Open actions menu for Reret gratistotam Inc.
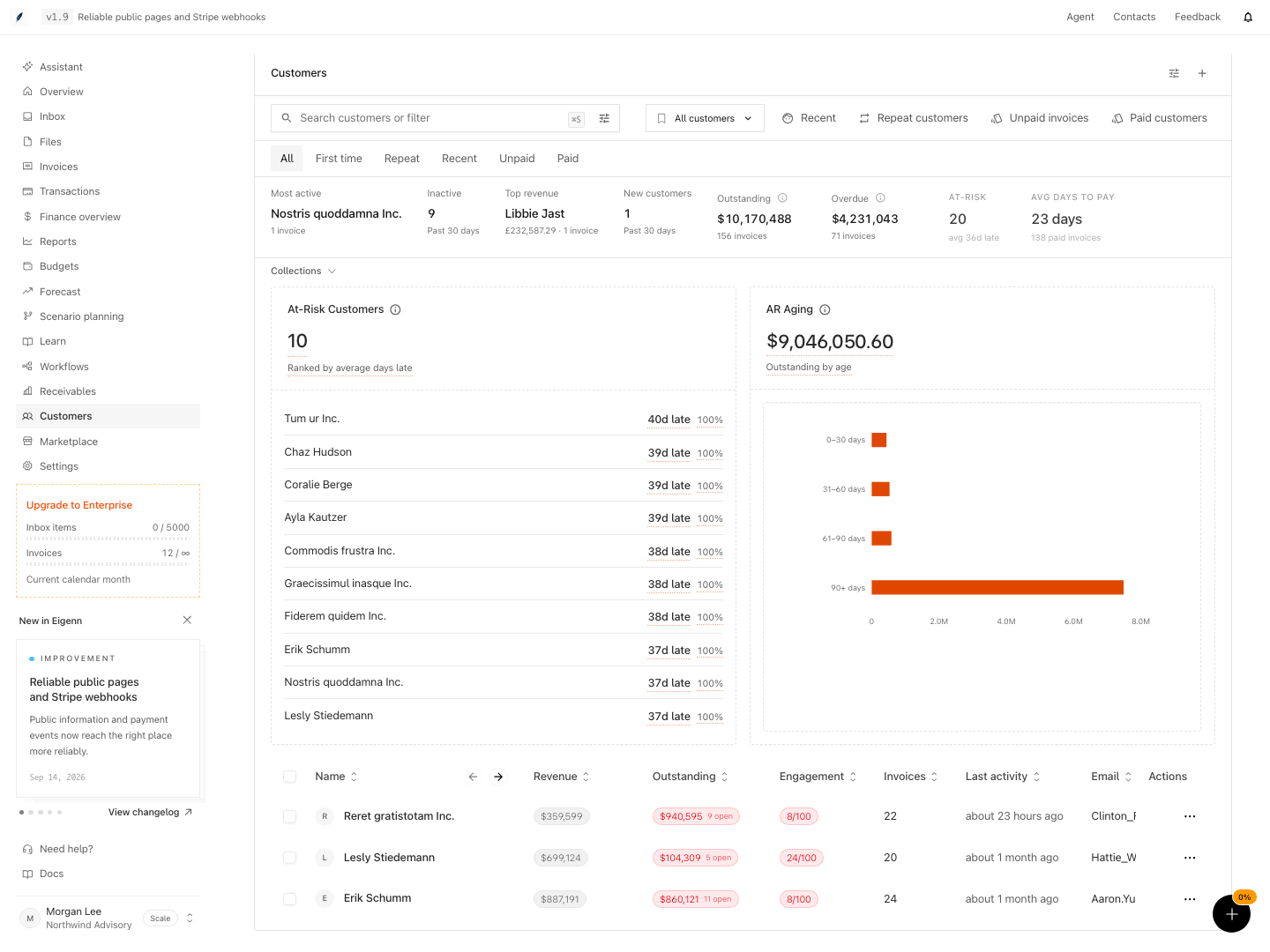This screenshot has width=1270, height=952. point(1190,816)
